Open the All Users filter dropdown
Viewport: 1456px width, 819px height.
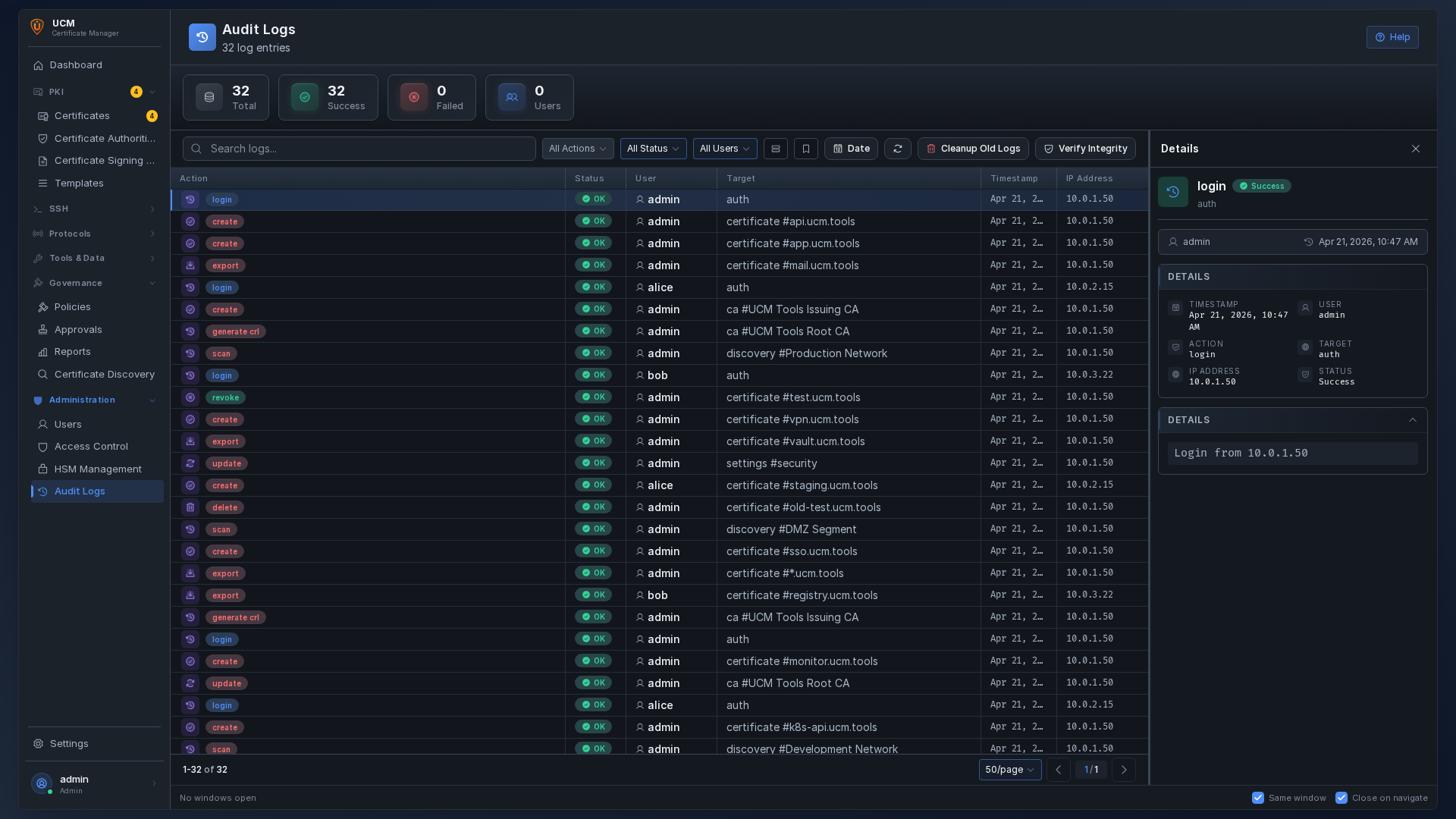click(x=725, y=149)
